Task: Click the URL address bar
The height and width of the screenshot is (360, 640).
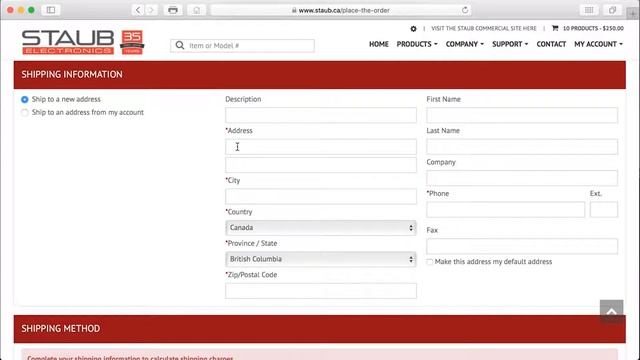Action: tap(341, 10)
